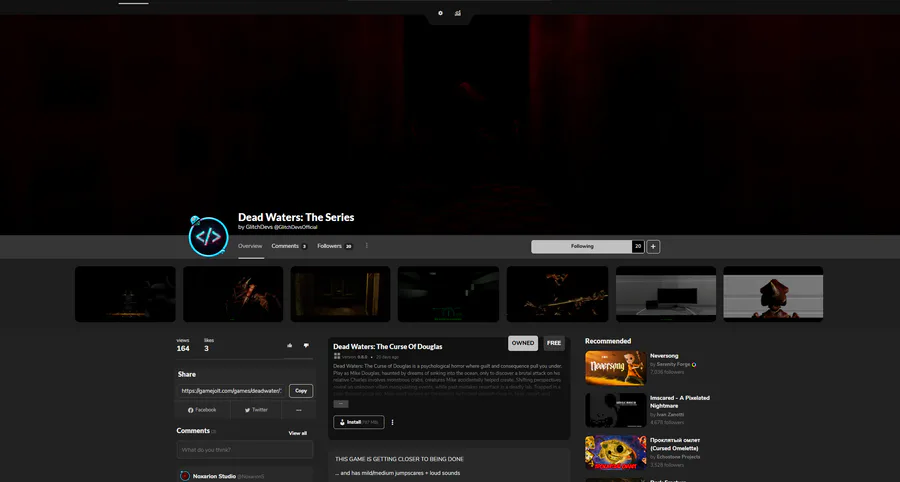Open the Echostone Projects developer link

click(x=678, y=457)
